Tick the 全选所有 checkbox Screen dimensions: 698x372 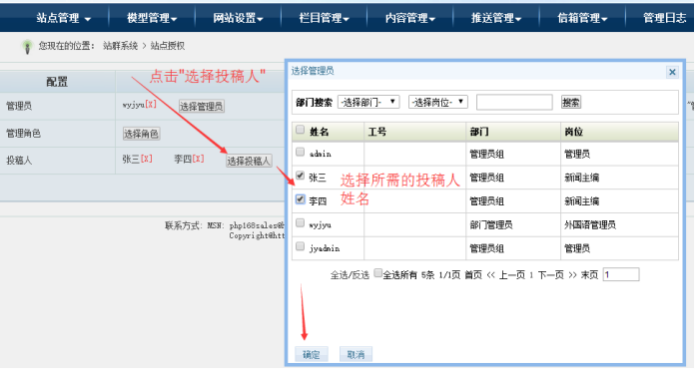coord(378,273)
